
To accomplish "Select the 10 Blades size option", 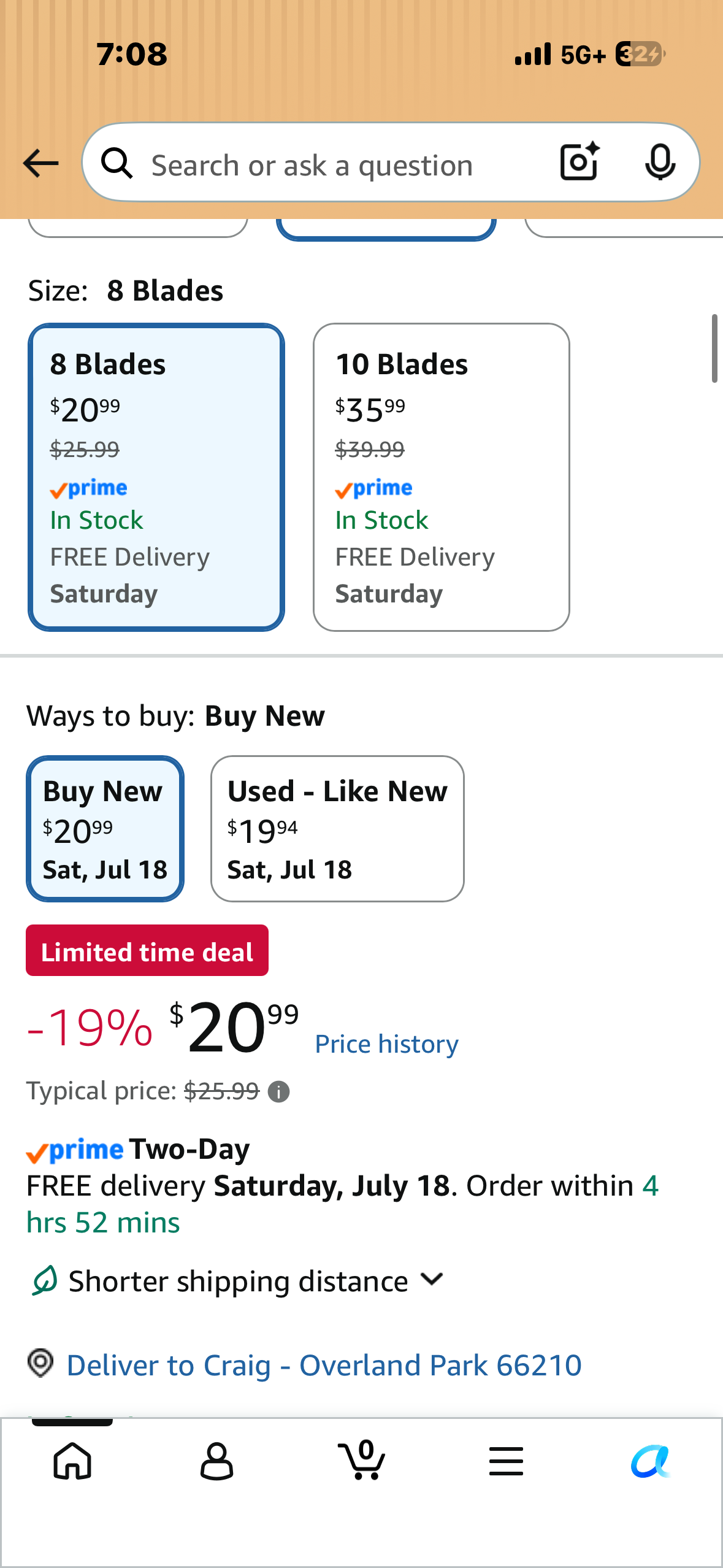I will pos(442,477).
